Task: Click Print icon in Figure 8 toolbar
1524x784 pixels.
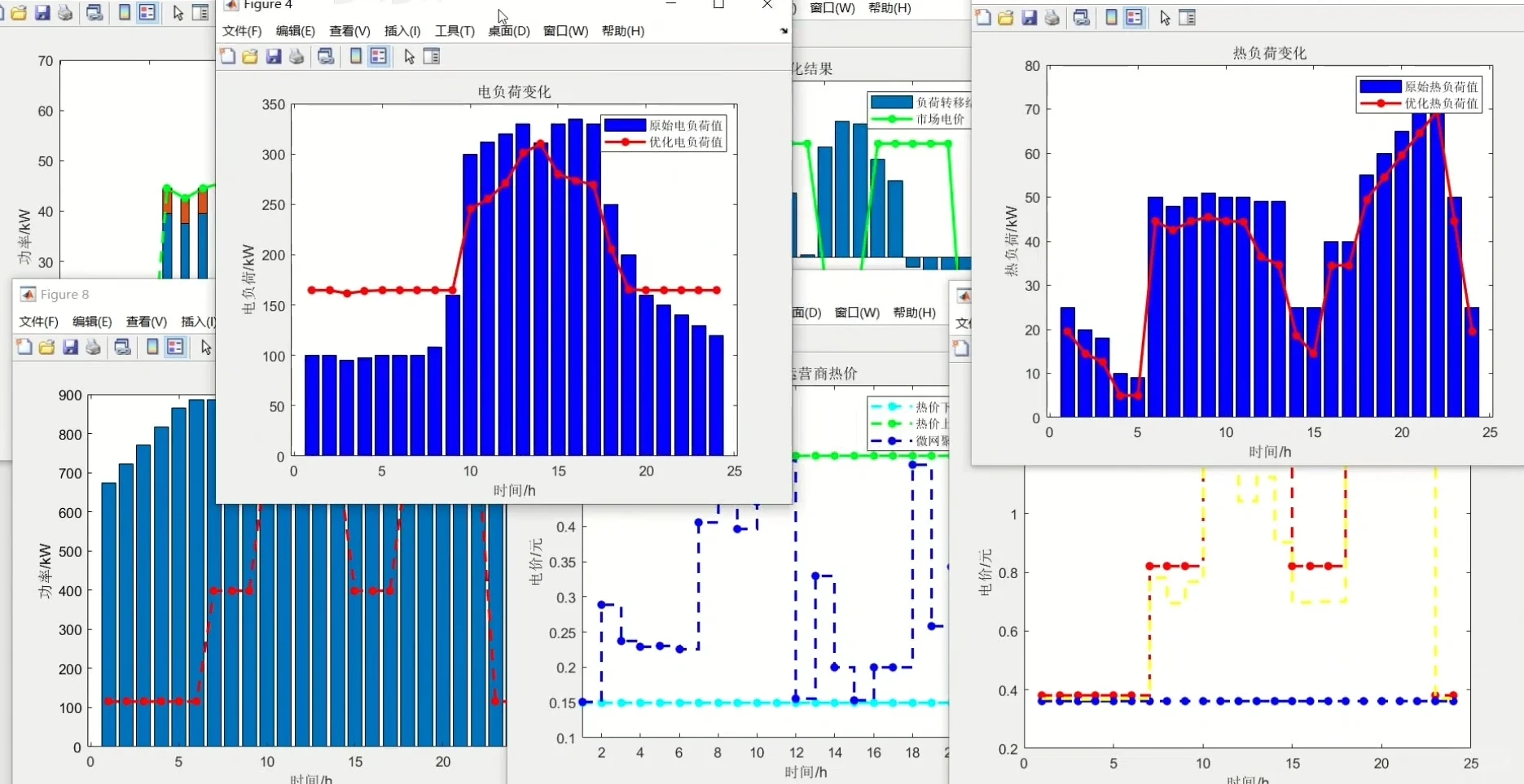Action: pyautogui.click(x=94, y=347)
